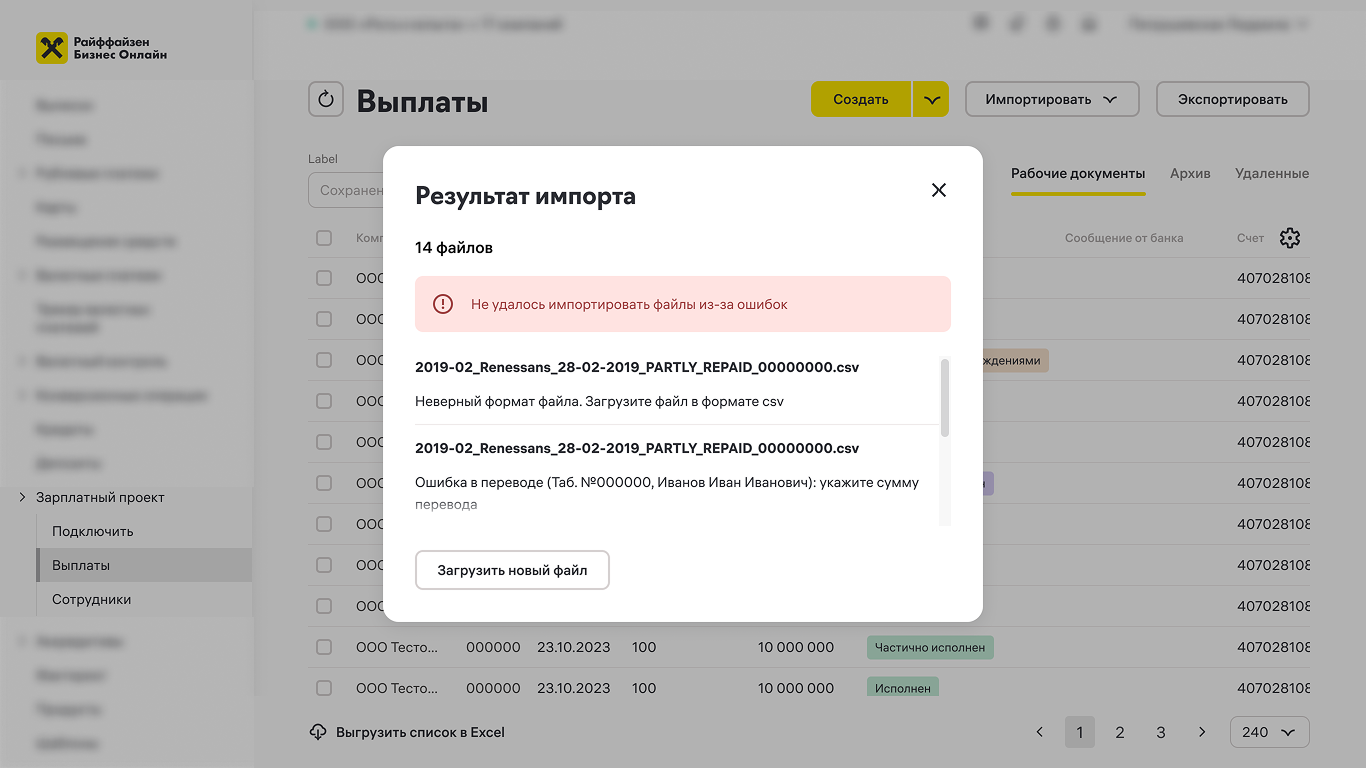Screen dimensions: 1366x768
Task: Open table column settings gear icon
Action: pyautogui.click(x=1290, y=238)
